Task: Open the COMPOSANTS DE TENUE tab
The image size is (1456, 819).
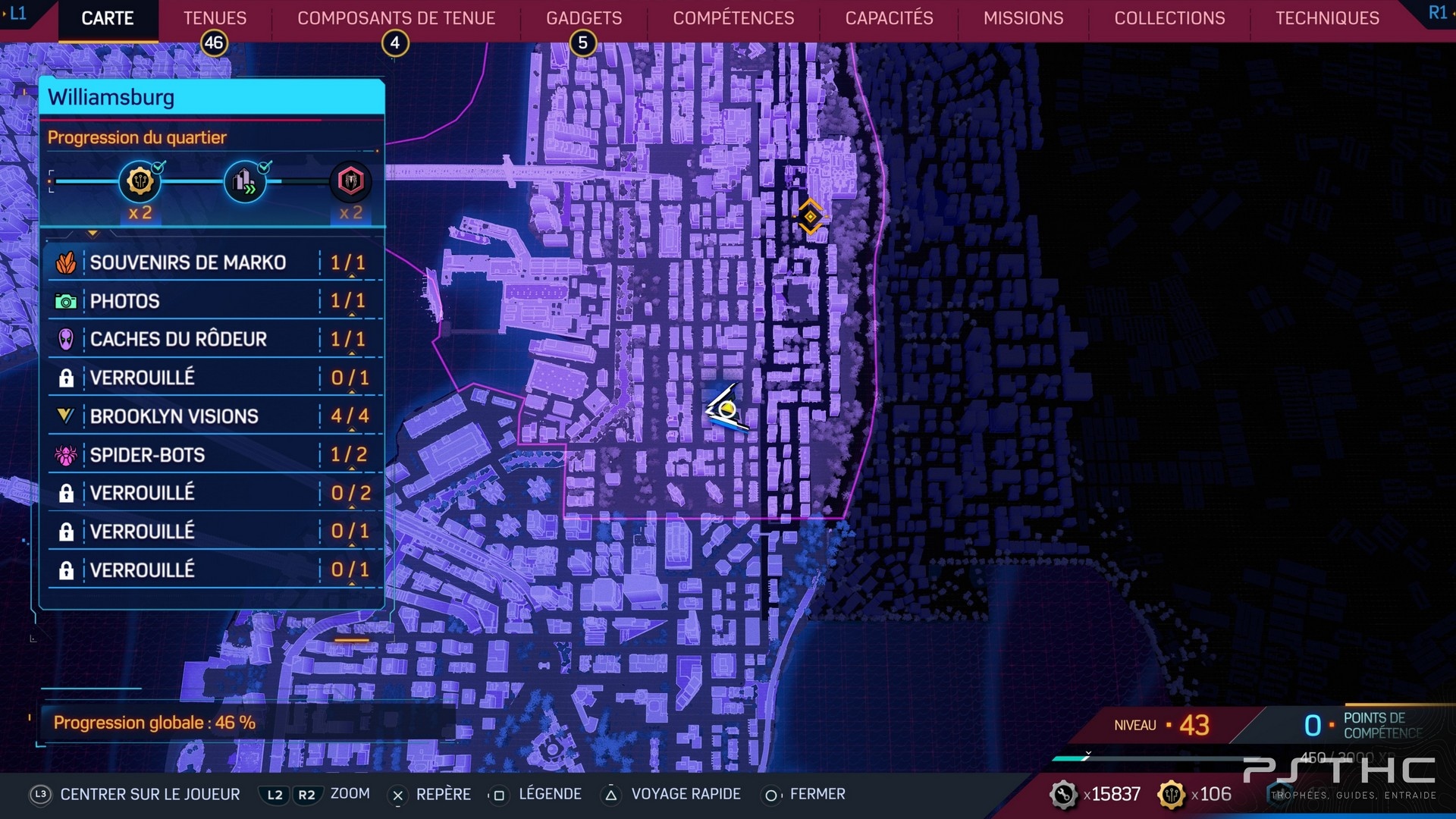Action: (x=396, y=18)
